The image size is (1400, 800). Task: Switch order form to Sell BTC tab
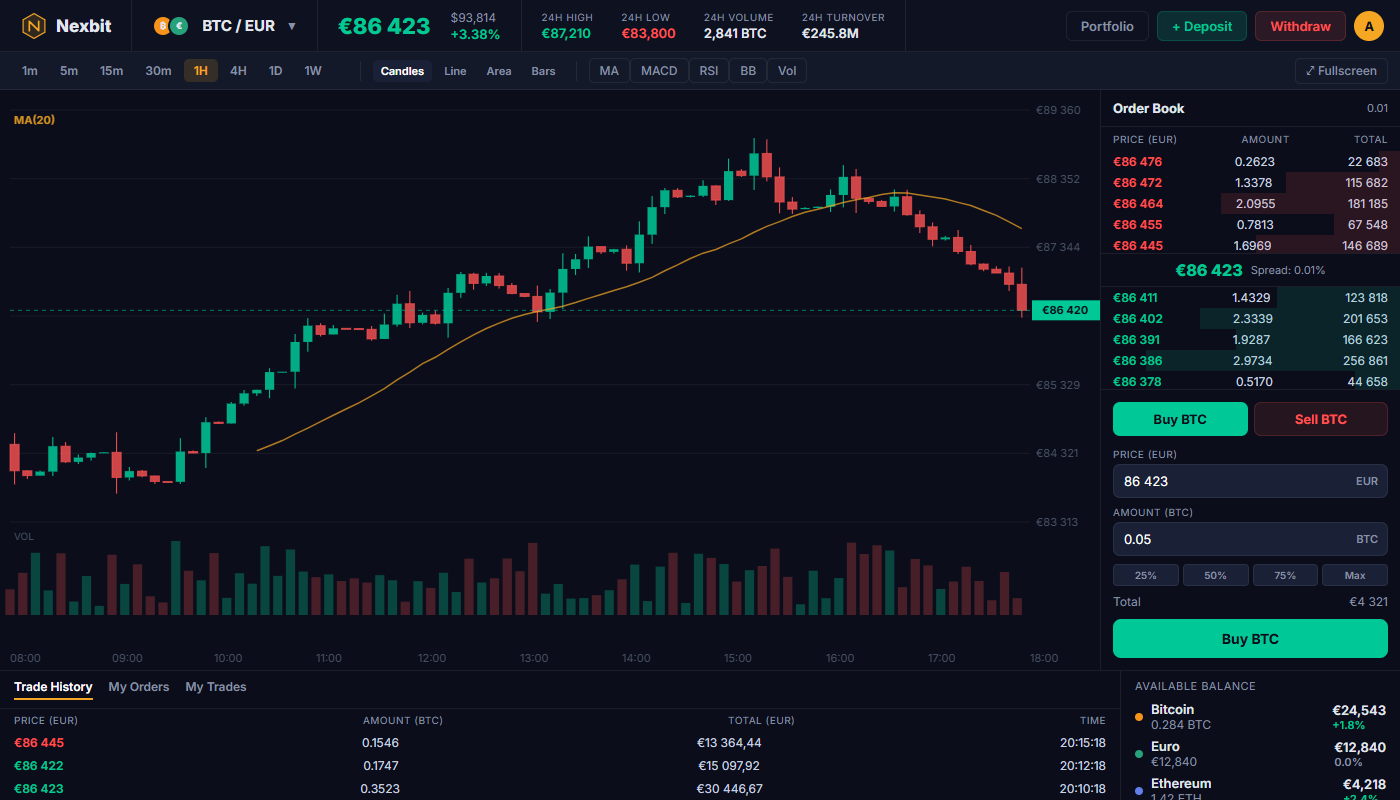[1321, 419]
